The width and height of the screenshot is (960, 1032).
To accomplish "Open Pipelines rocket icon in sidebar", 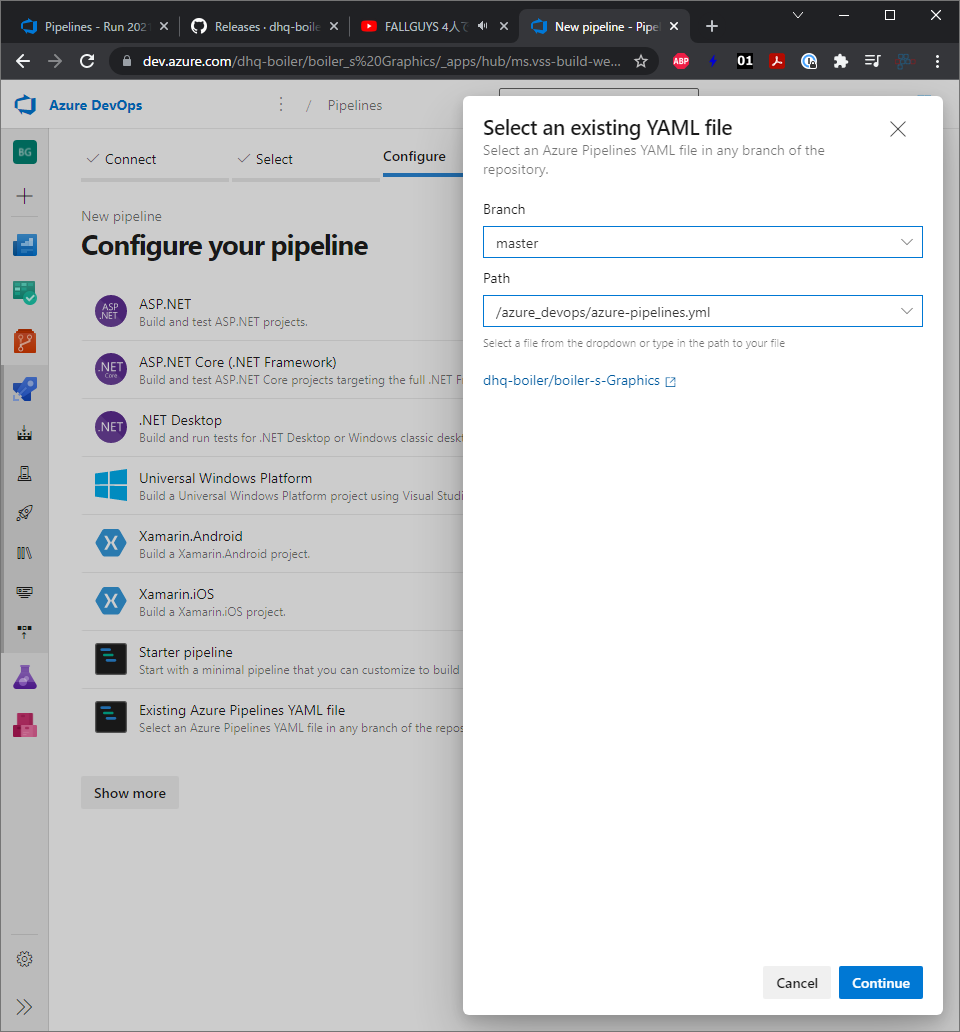I will tap(25, 389).
